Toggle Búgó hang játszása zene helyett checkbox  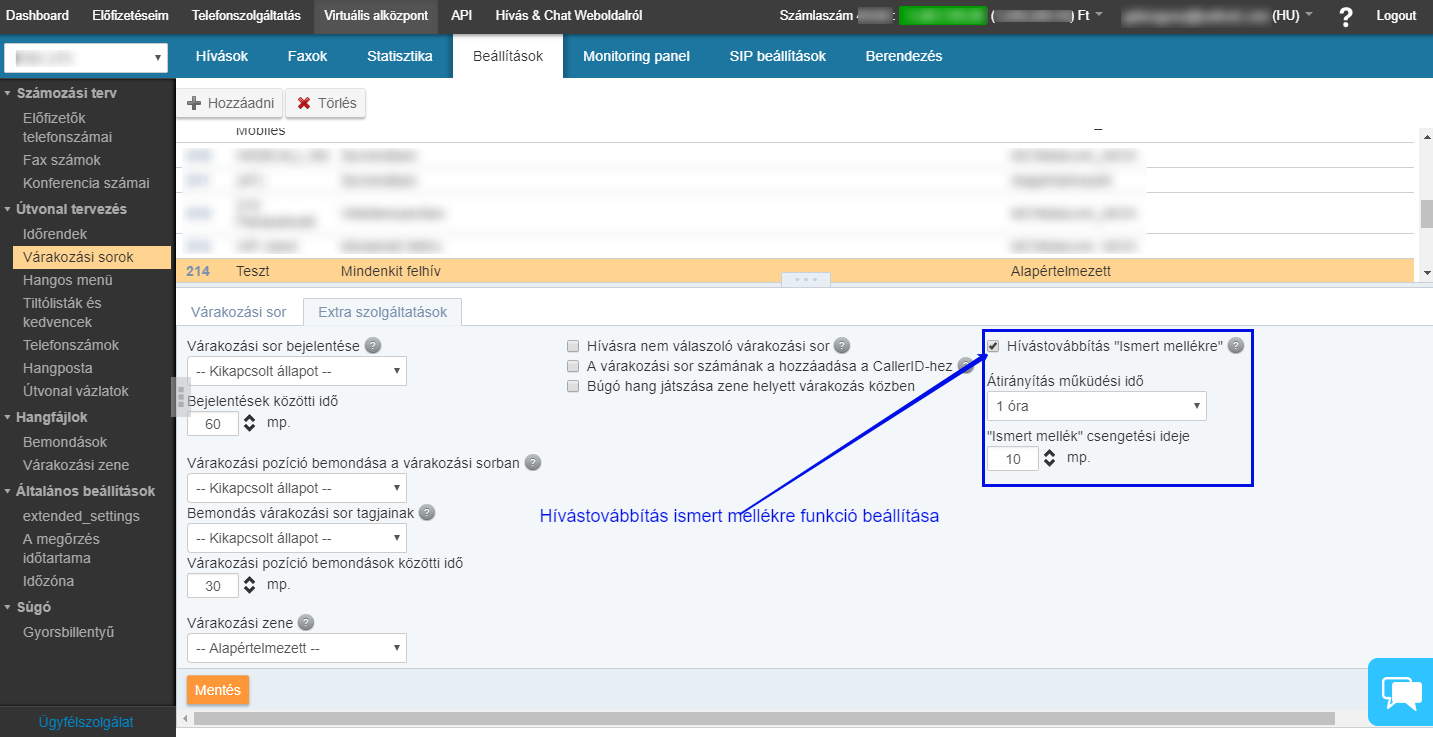point(573,385)
